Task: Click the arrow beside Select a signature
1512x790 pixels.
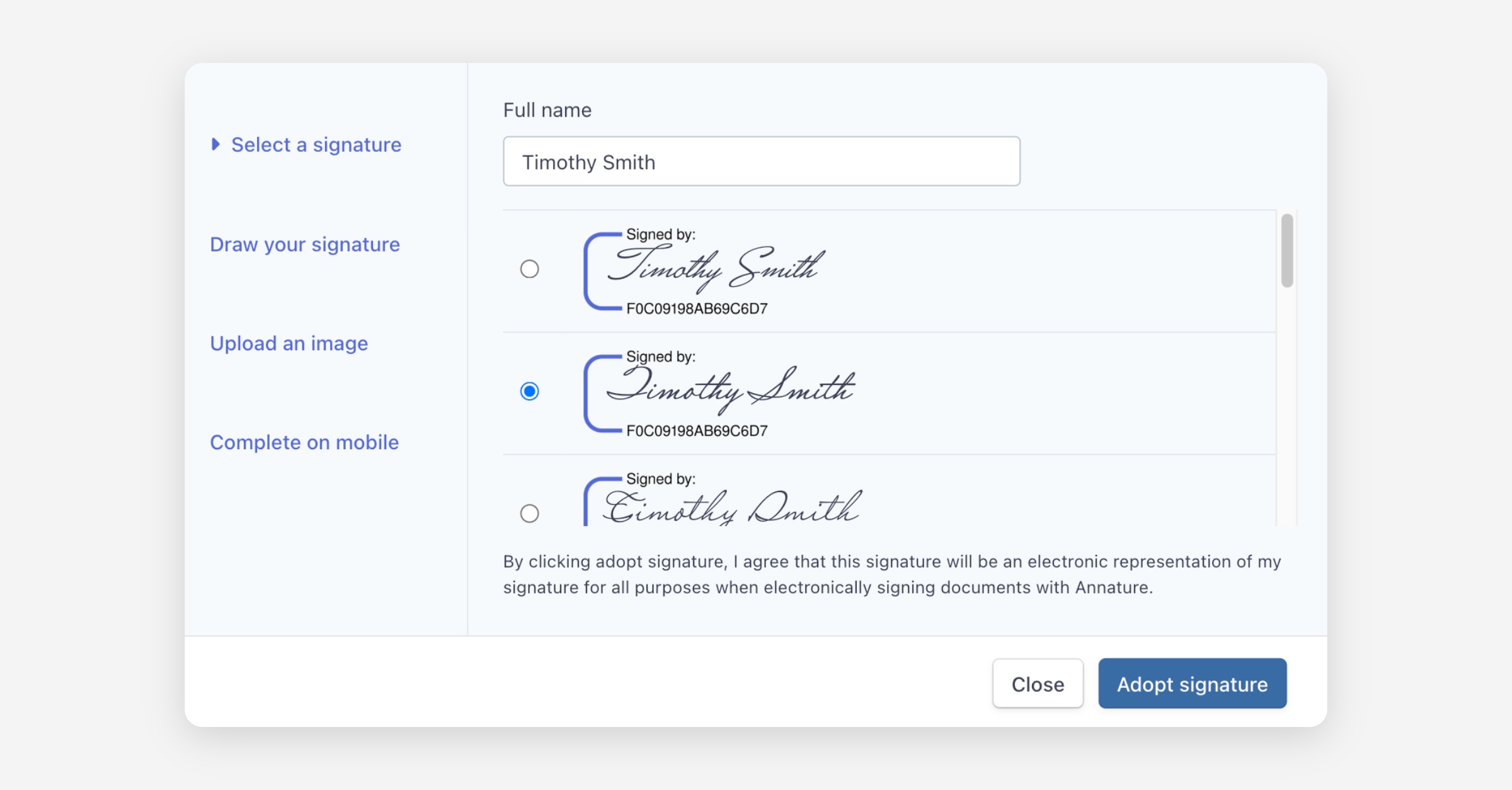Action: coord(215,144)
